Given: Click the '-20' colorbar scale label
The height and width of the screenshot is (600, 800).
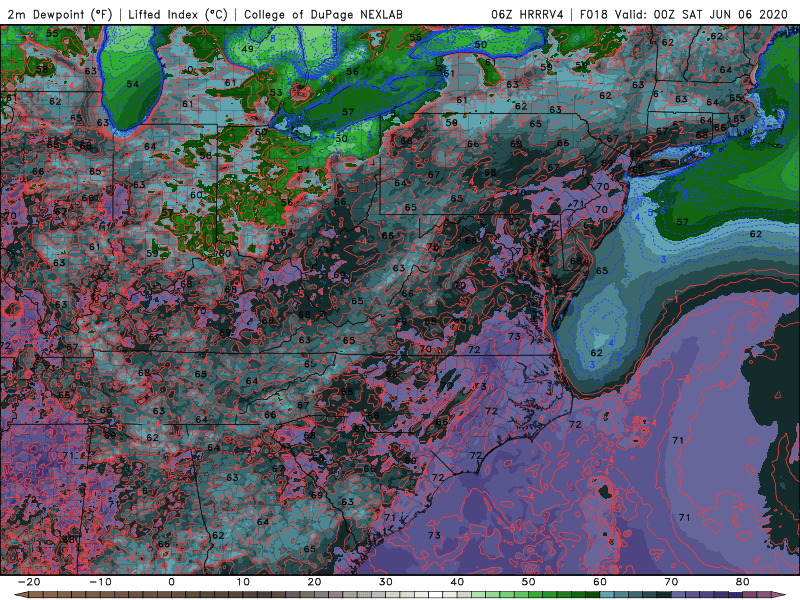Looking at the screenshot, I should click(x=29, y=582).
